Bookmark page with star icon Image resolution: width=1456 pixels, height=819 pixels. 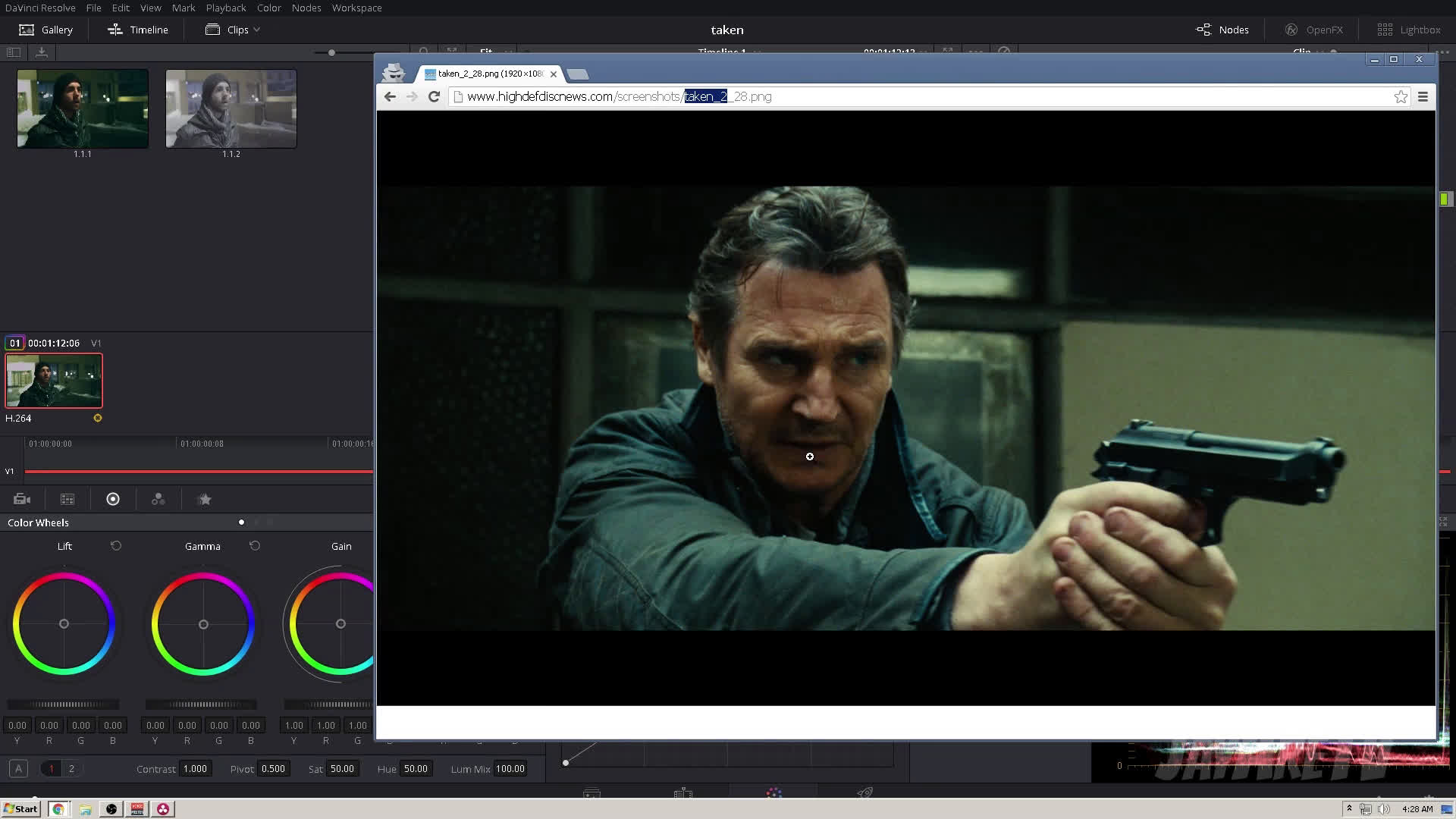tap(1400, 96)
